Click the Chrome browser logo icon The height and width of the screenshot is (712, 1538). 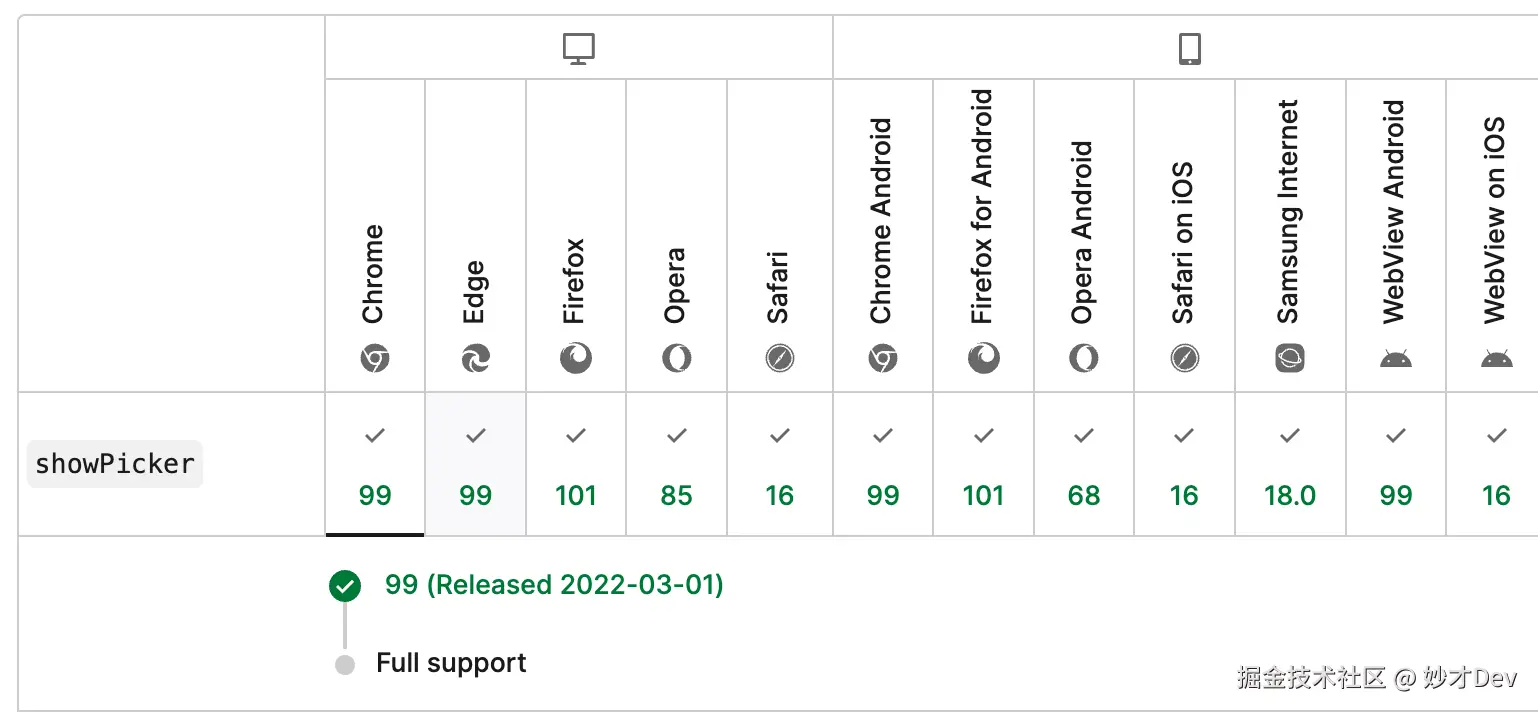coord(375,358)
